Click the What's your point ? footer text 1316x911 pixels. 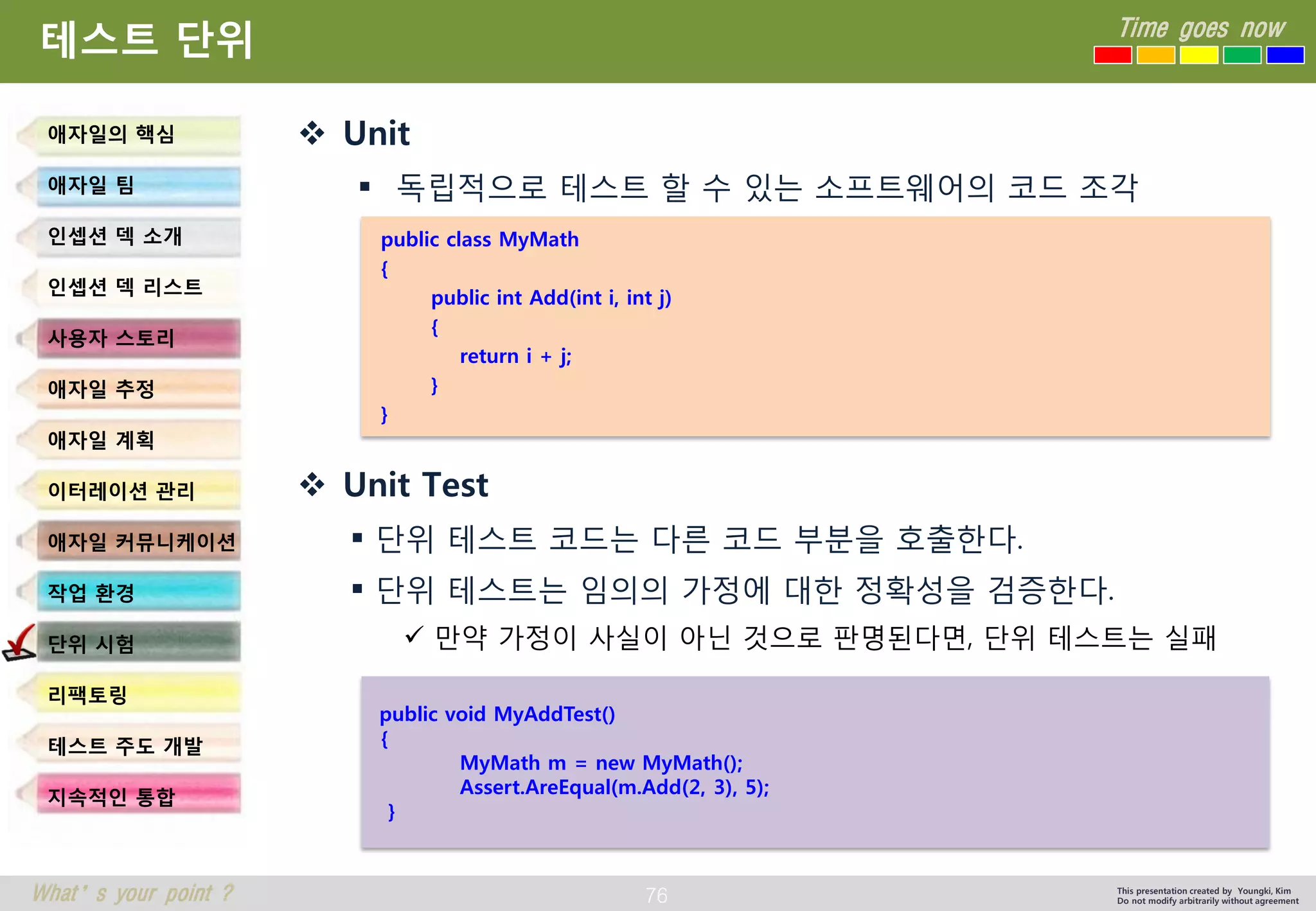point(133,893)
